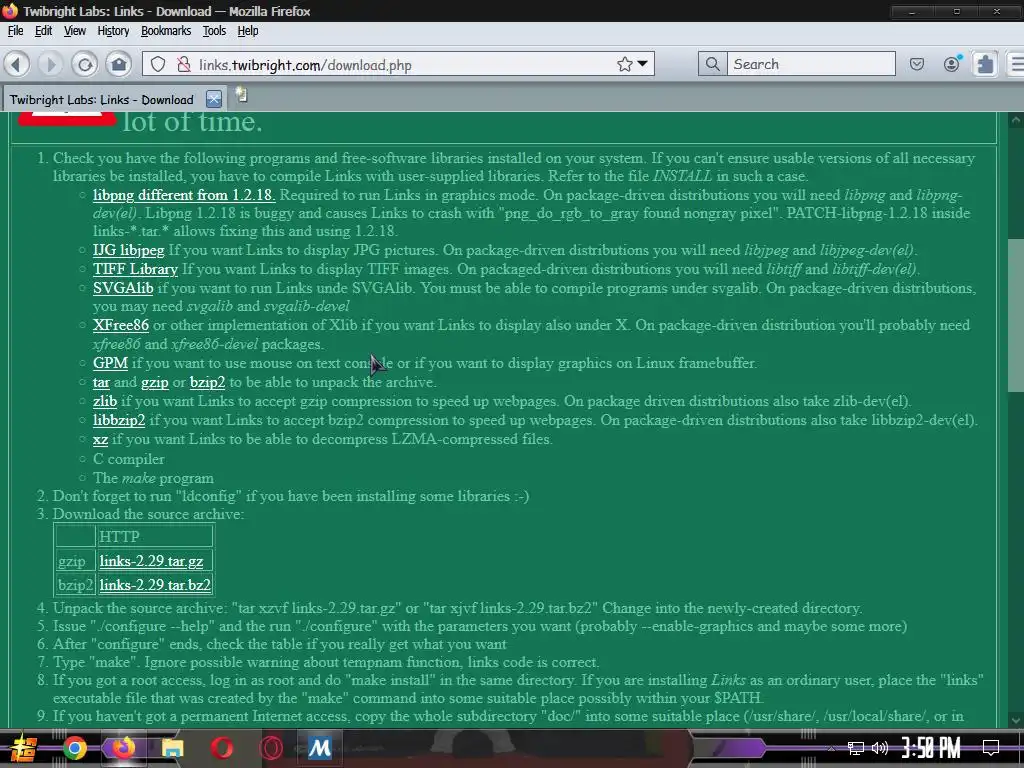Click the gzip link
The image size is (1024, 768).
155,383
